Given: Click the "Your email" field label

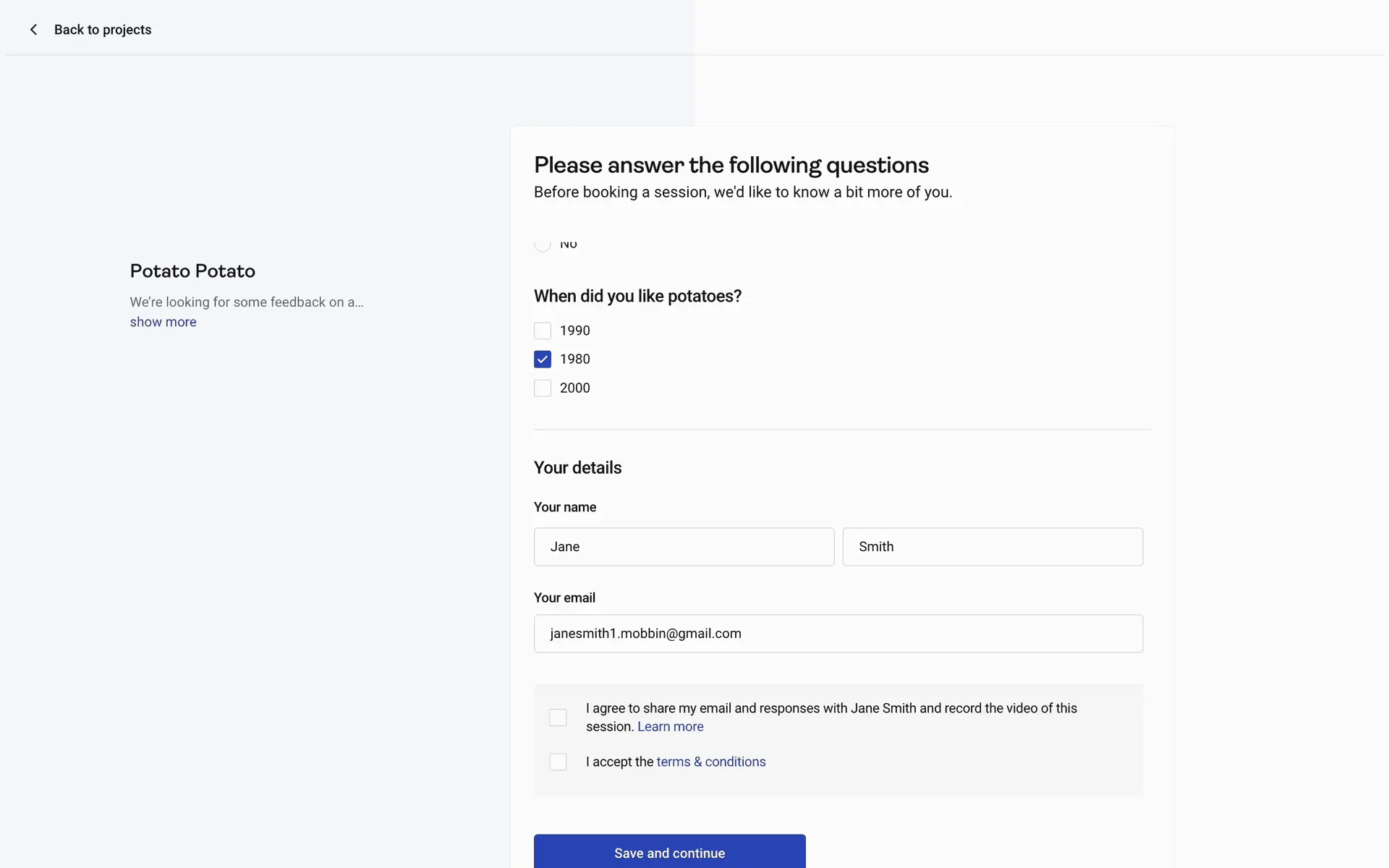Looking at the screenshot, I should [x=564, y=597].
